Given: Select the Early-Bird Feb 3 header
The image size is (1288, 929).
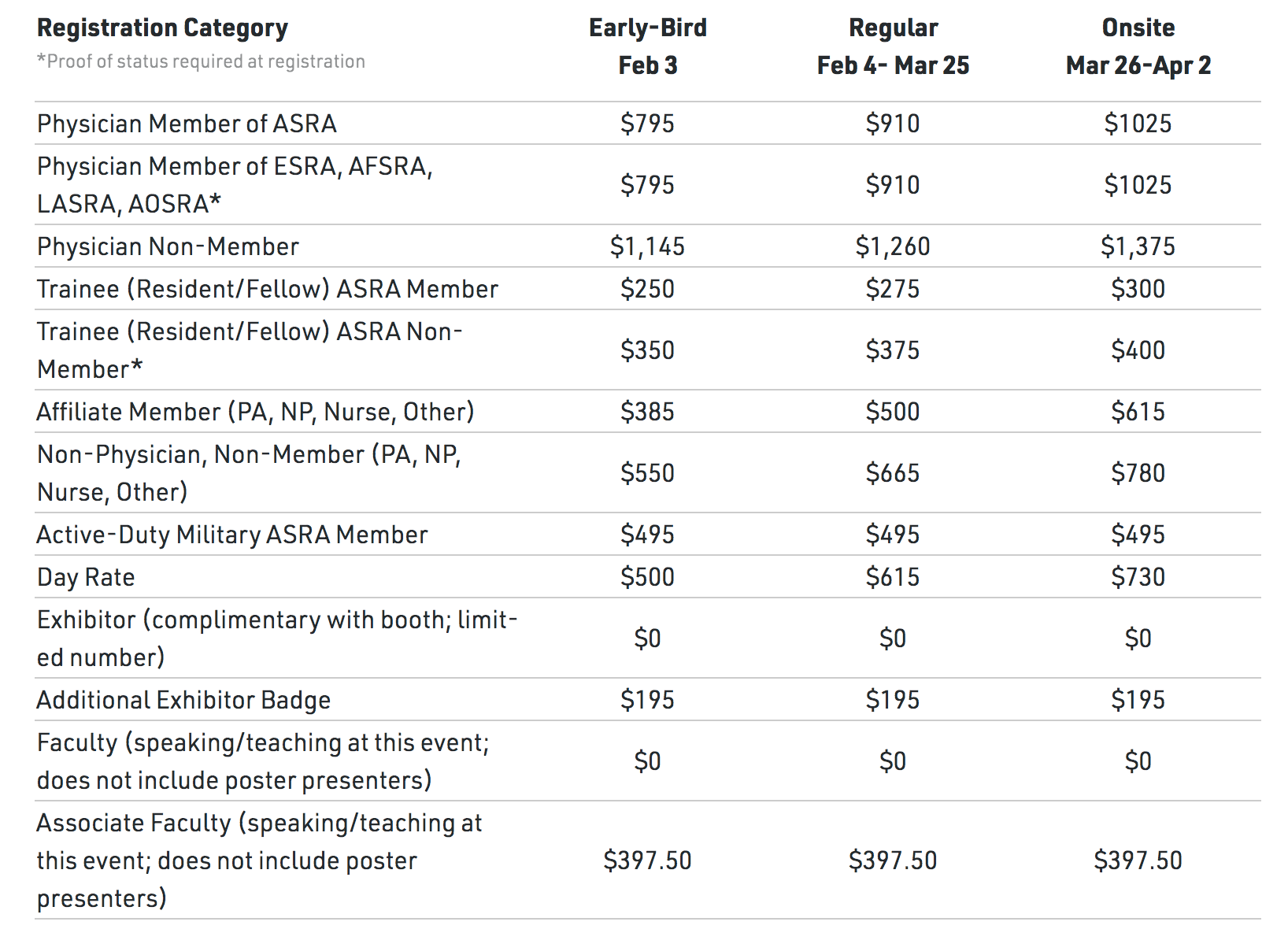Looking at the screenshot, I should click(x=648, y=46).
